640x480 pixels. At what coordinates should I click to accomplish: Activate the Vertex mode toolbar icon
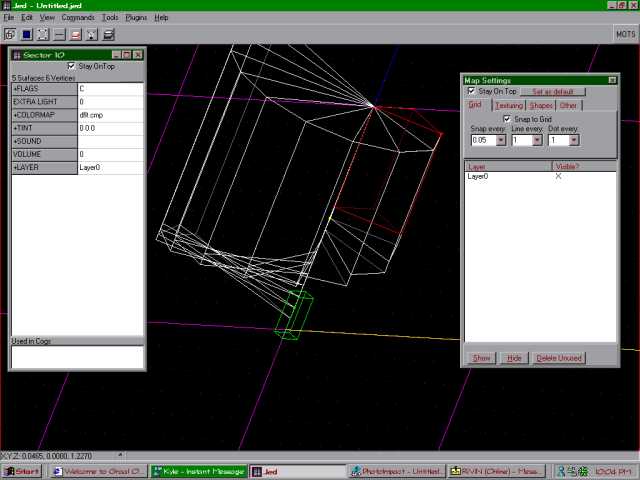pos(43,35)
